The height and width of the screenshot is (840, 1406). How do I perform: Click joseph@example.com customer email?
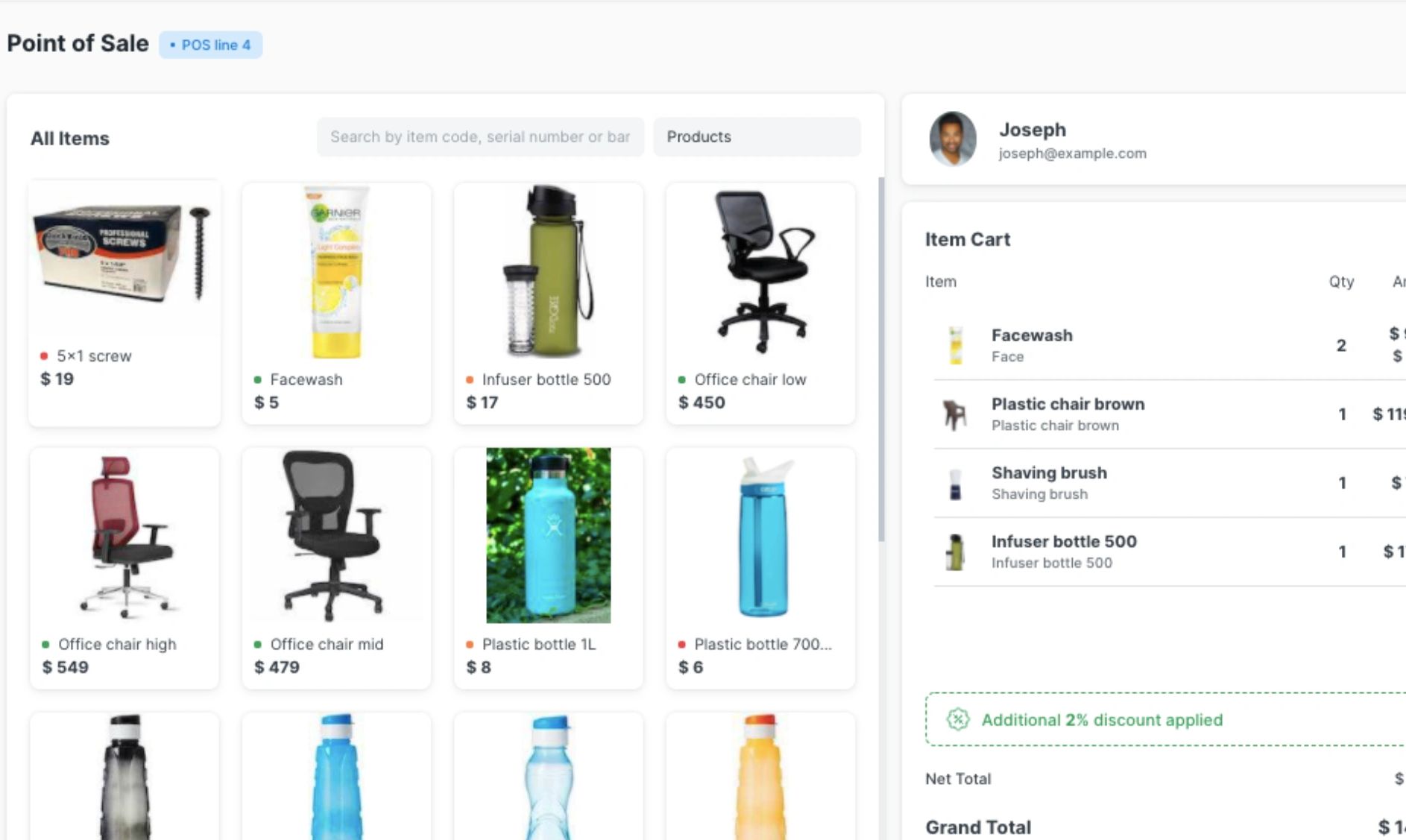1072,154
